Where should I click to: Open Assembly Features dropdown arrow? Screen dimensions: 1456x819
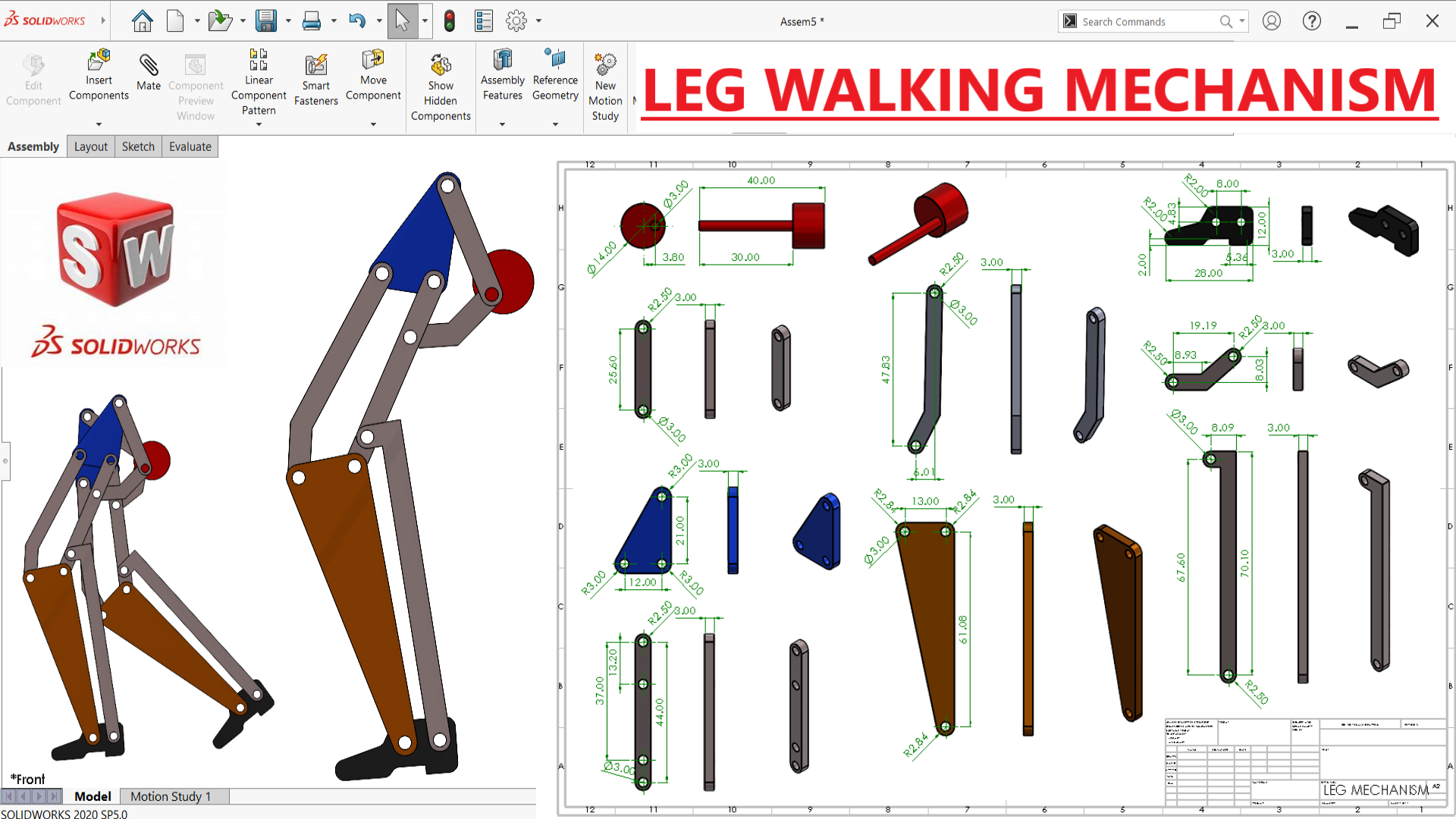[x=502, y=124]
